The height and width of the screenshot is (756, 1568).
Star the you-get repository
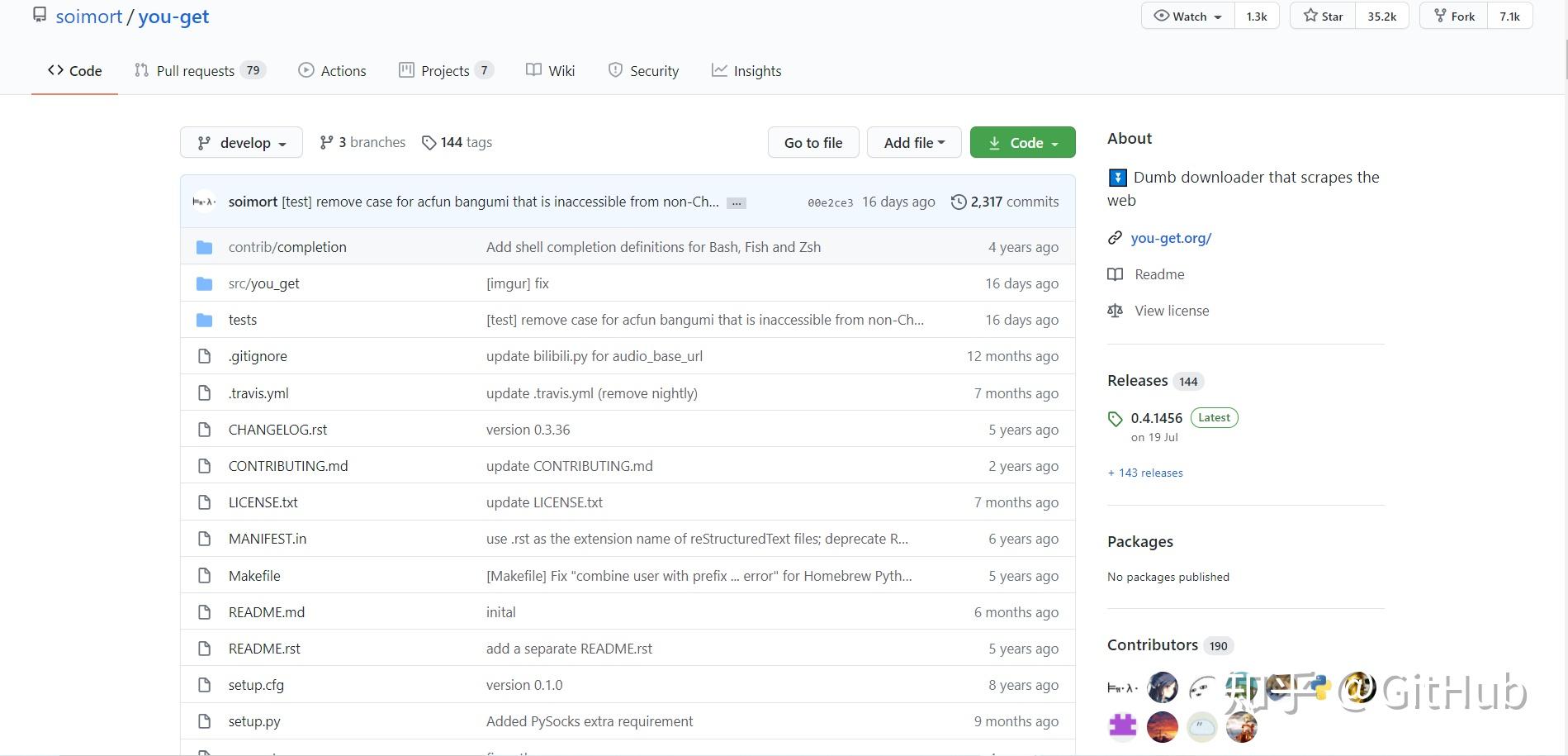tap(1322, 16)
